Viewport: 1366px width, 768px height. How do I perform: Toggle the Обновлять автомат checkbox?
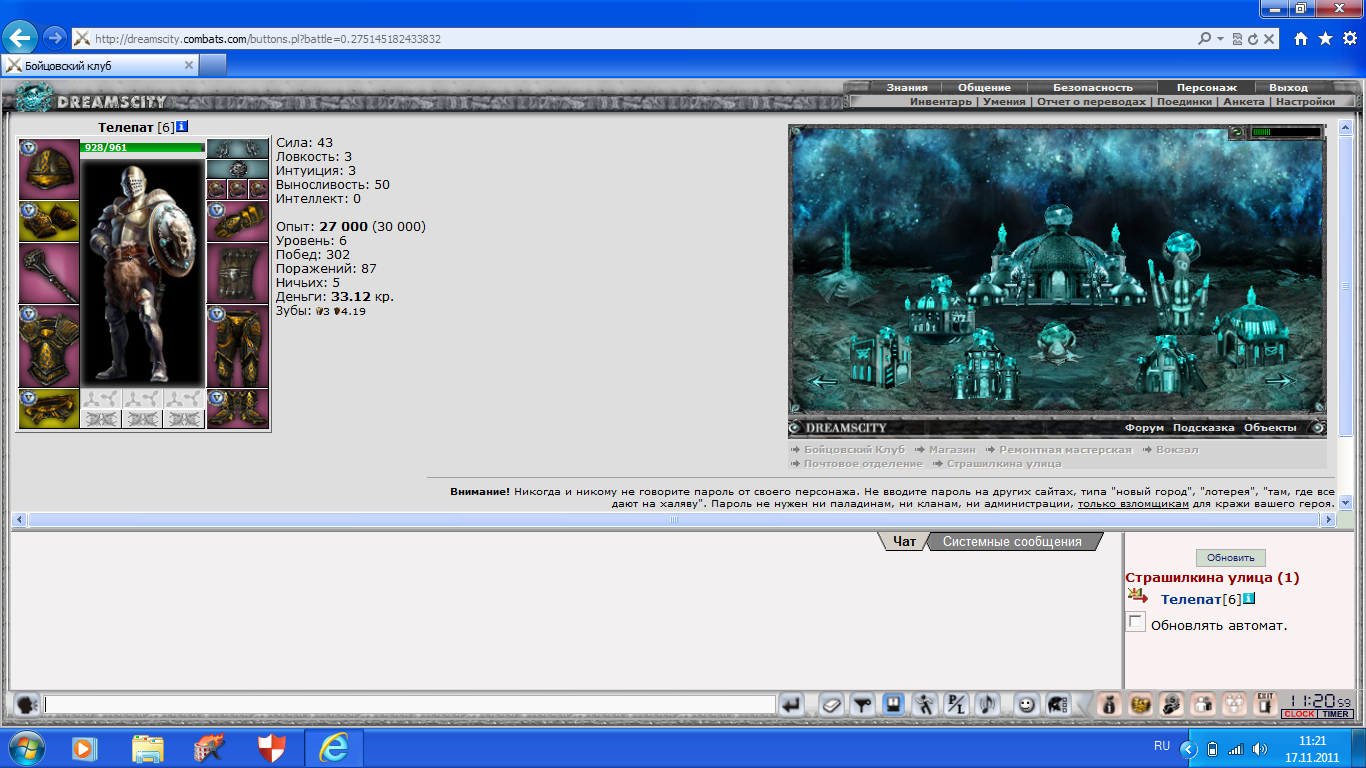(1136, 622)
